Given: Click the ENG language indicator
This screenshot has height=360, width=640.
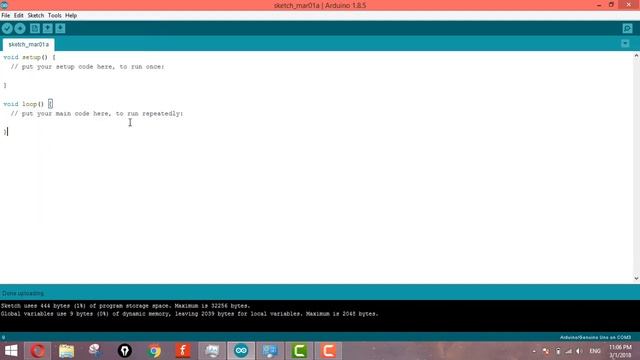Looking at the screenshot, I should (595, 351).
